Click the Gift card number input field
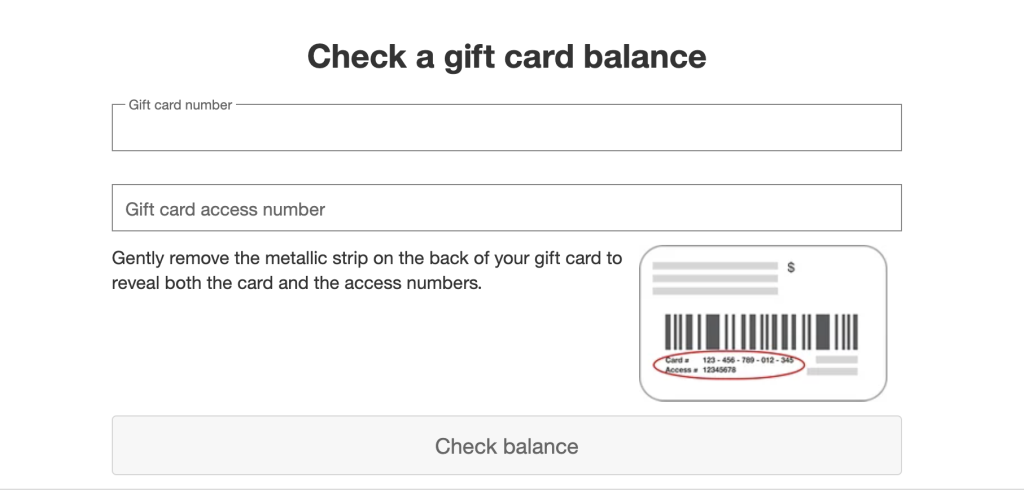 click(506, 130)
